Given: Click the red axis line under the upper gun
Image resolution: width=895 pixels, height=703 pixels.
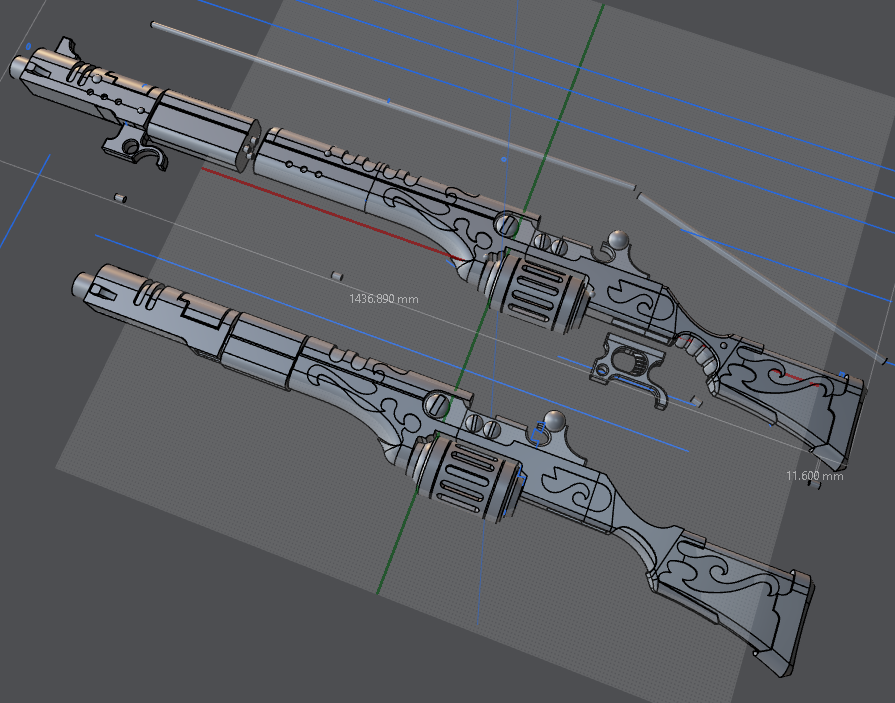Looking at the screenshot, I should (331, 214).
